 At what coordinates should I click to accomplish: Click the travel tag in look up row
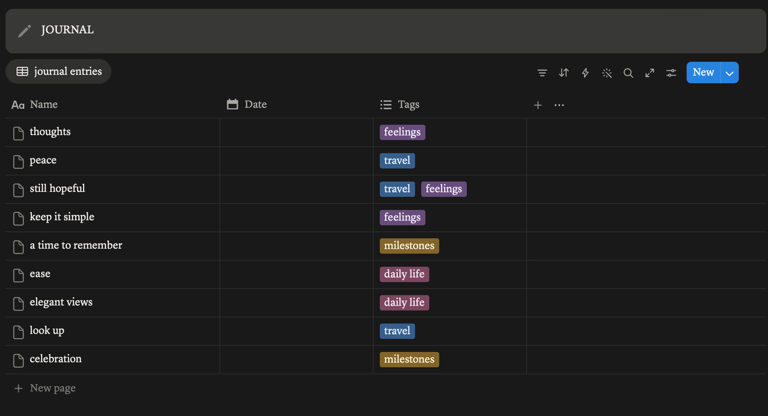pos(397,331)
